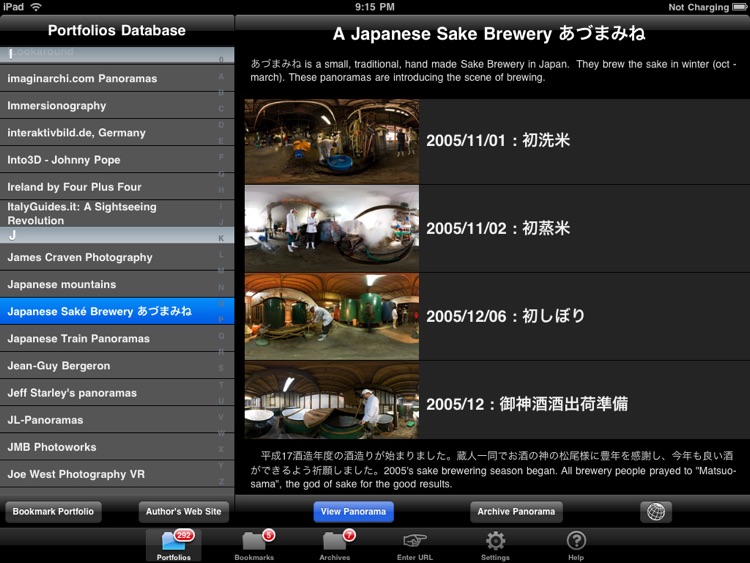Open the Settings gear tab

(495, 545)
